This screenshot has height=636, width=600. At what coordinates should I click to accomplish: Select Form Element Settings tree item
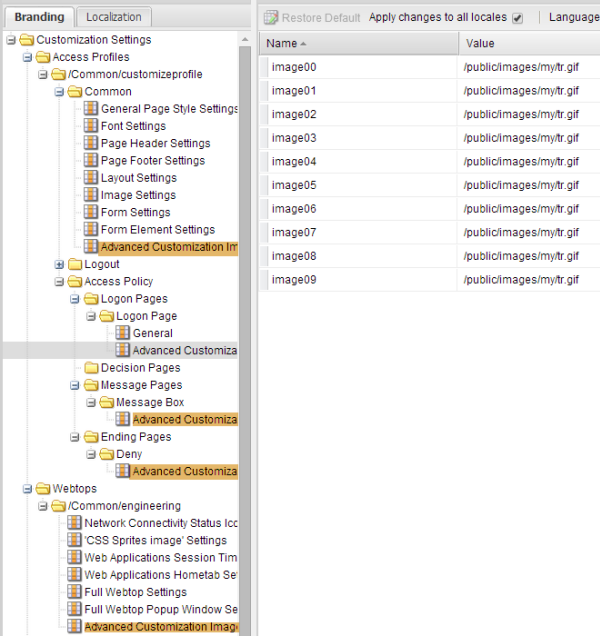[157, 230]
